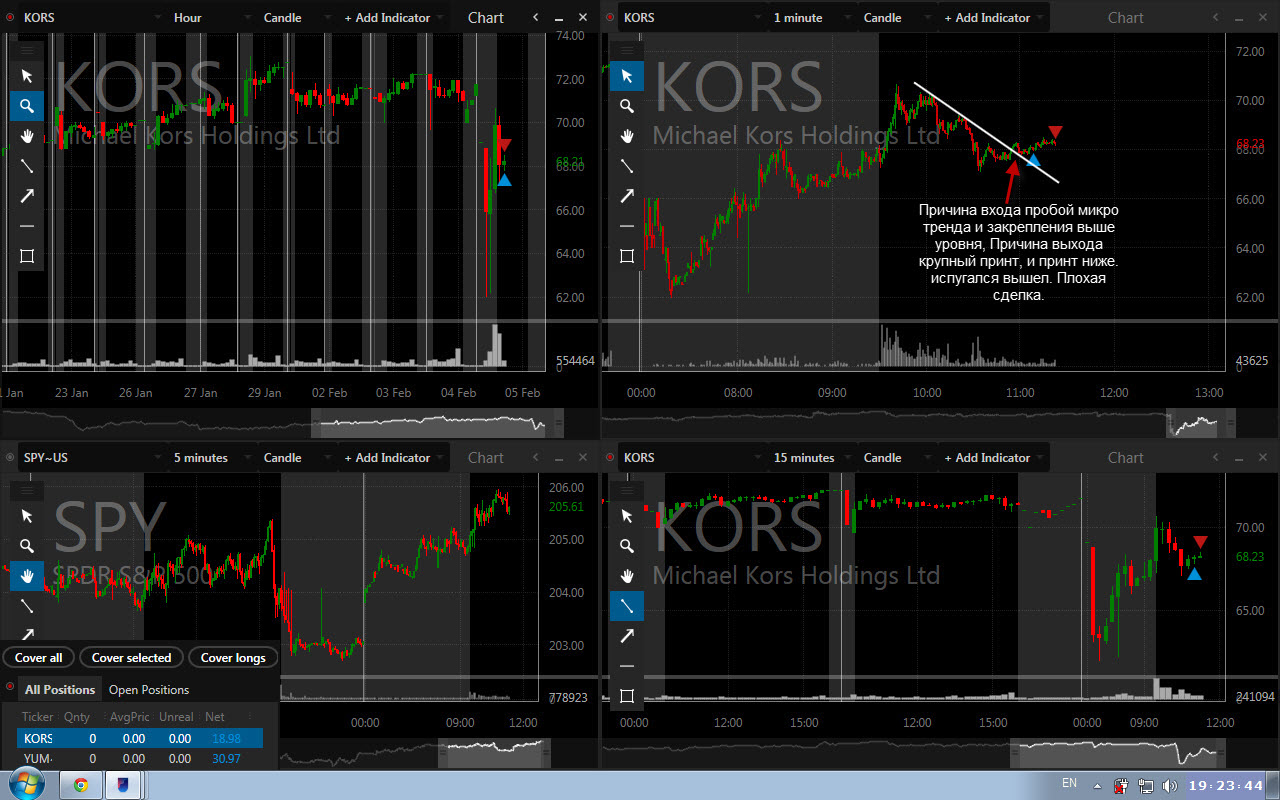Select horizontal line tool in KORS 1 minute chart

click(x=627, y=226)
